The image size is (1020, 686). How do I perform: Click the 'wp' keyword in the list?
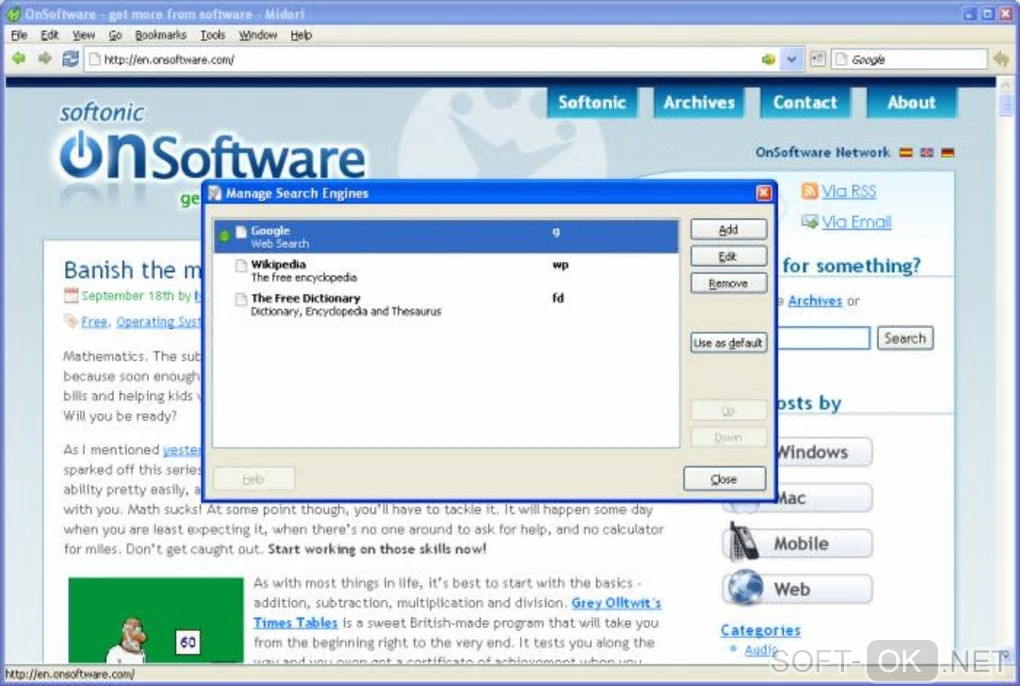(x=560, y=265)
